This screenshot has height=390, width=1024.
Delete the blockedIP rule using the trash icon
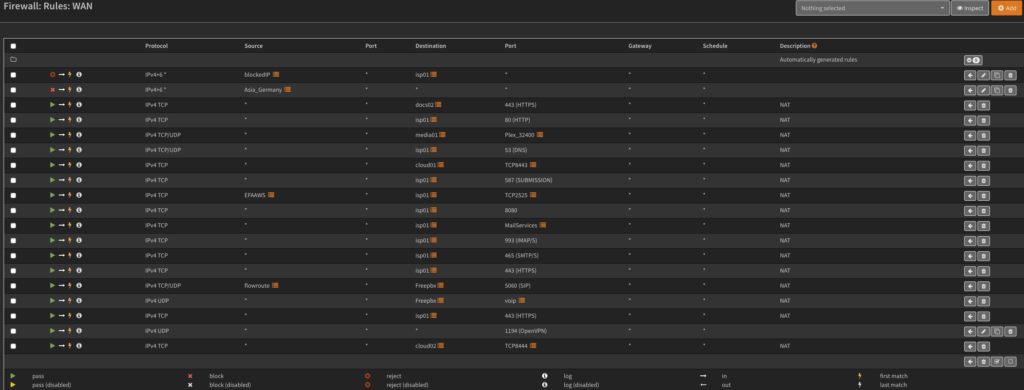click(1010, 75)
